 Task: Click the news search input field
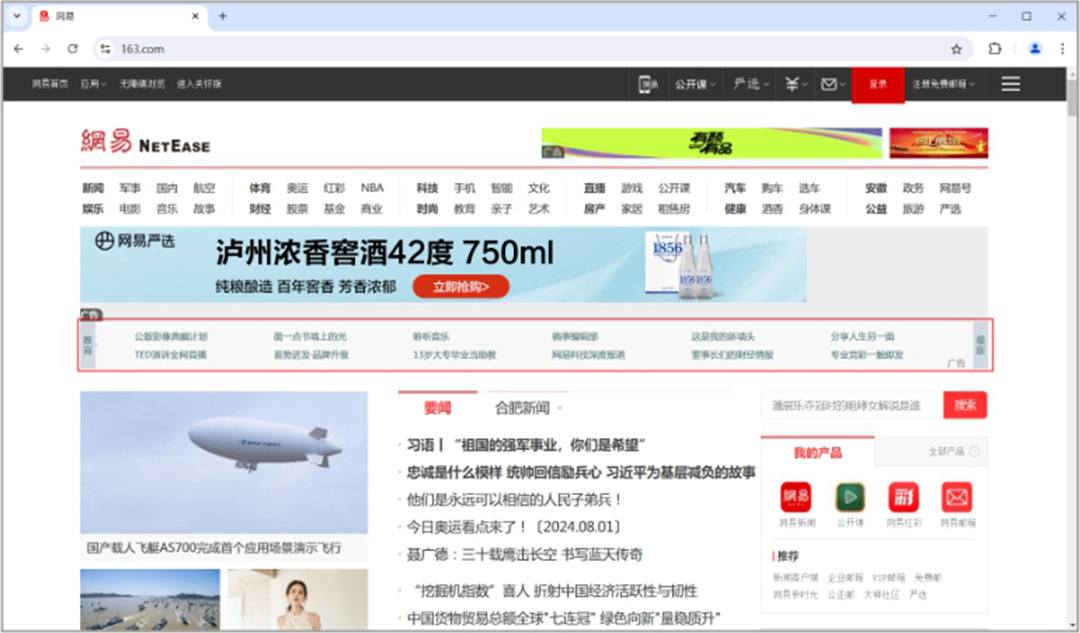tap(851, 405)
